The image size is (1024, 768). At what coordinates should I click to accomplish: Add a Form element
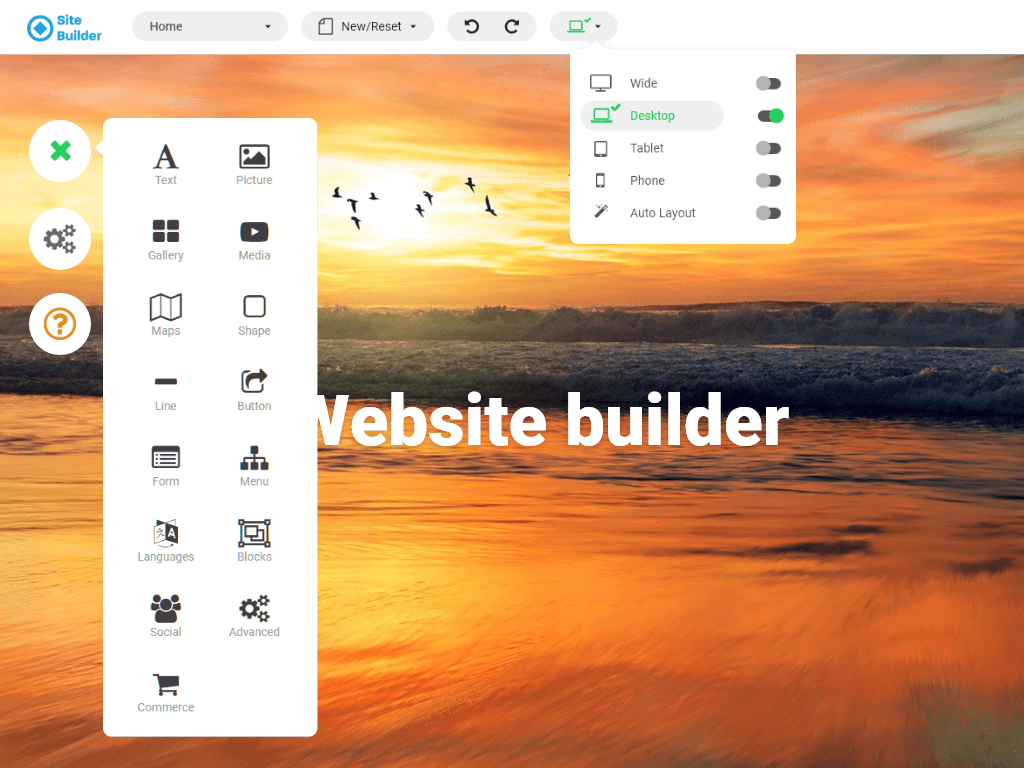coord(165,466)
